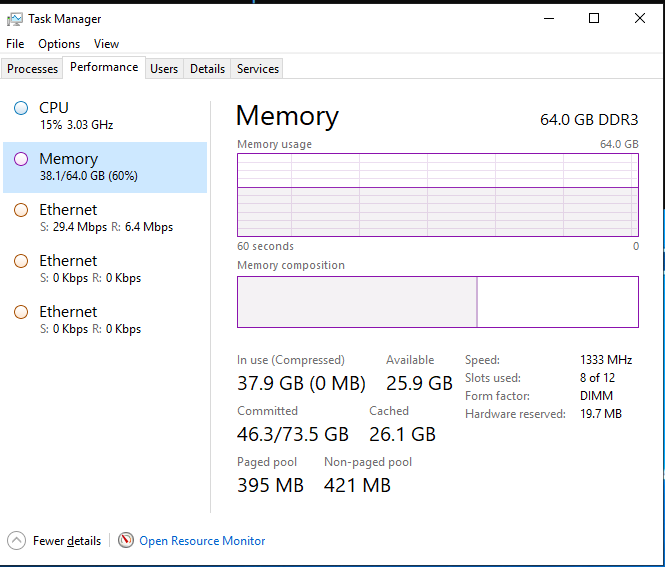Click the Task Manager title bar icon

click(15, 19)
